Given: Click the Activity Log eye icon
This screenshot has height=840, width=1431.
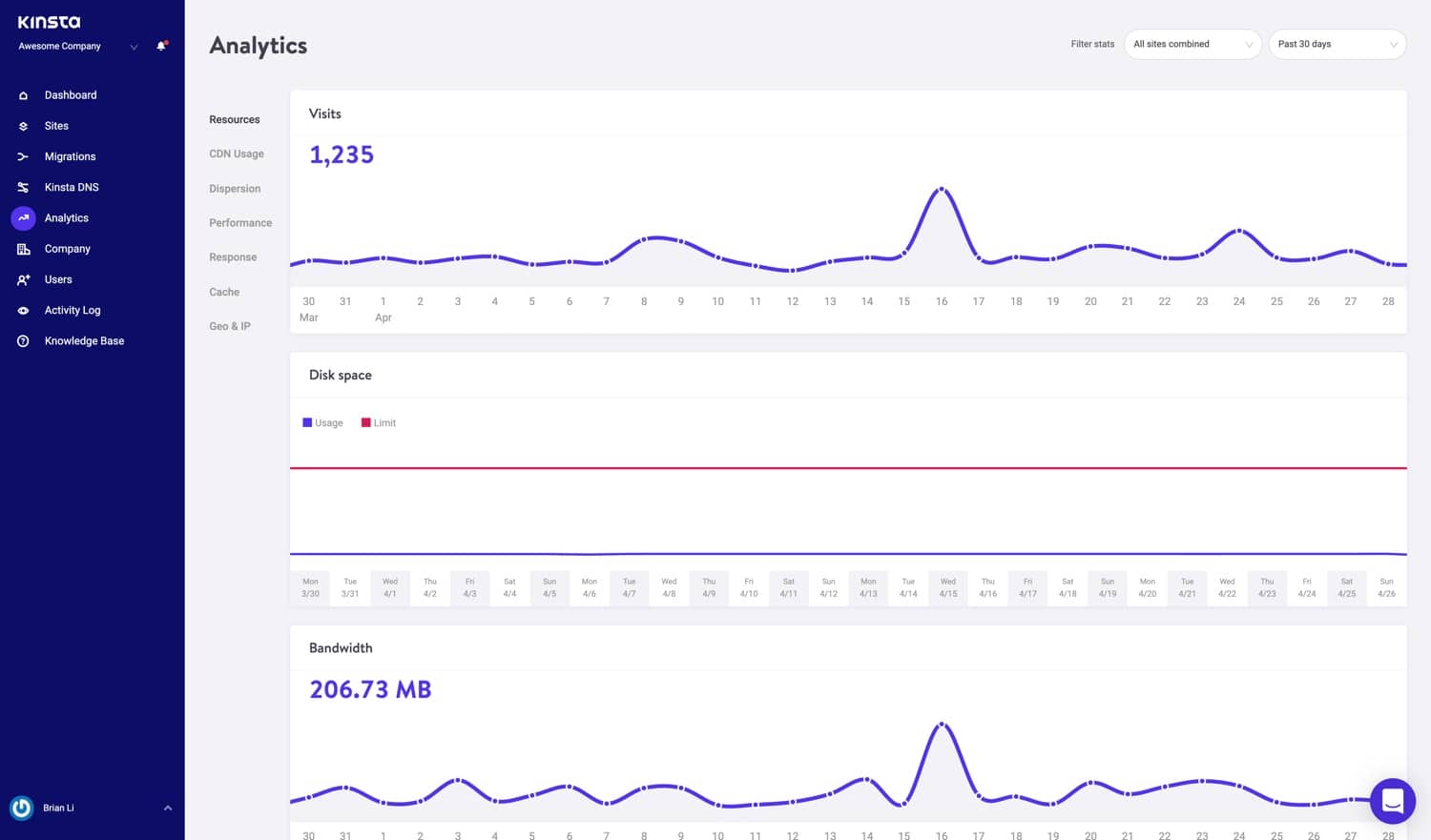Looking at the screenshot, I should 23,311.
